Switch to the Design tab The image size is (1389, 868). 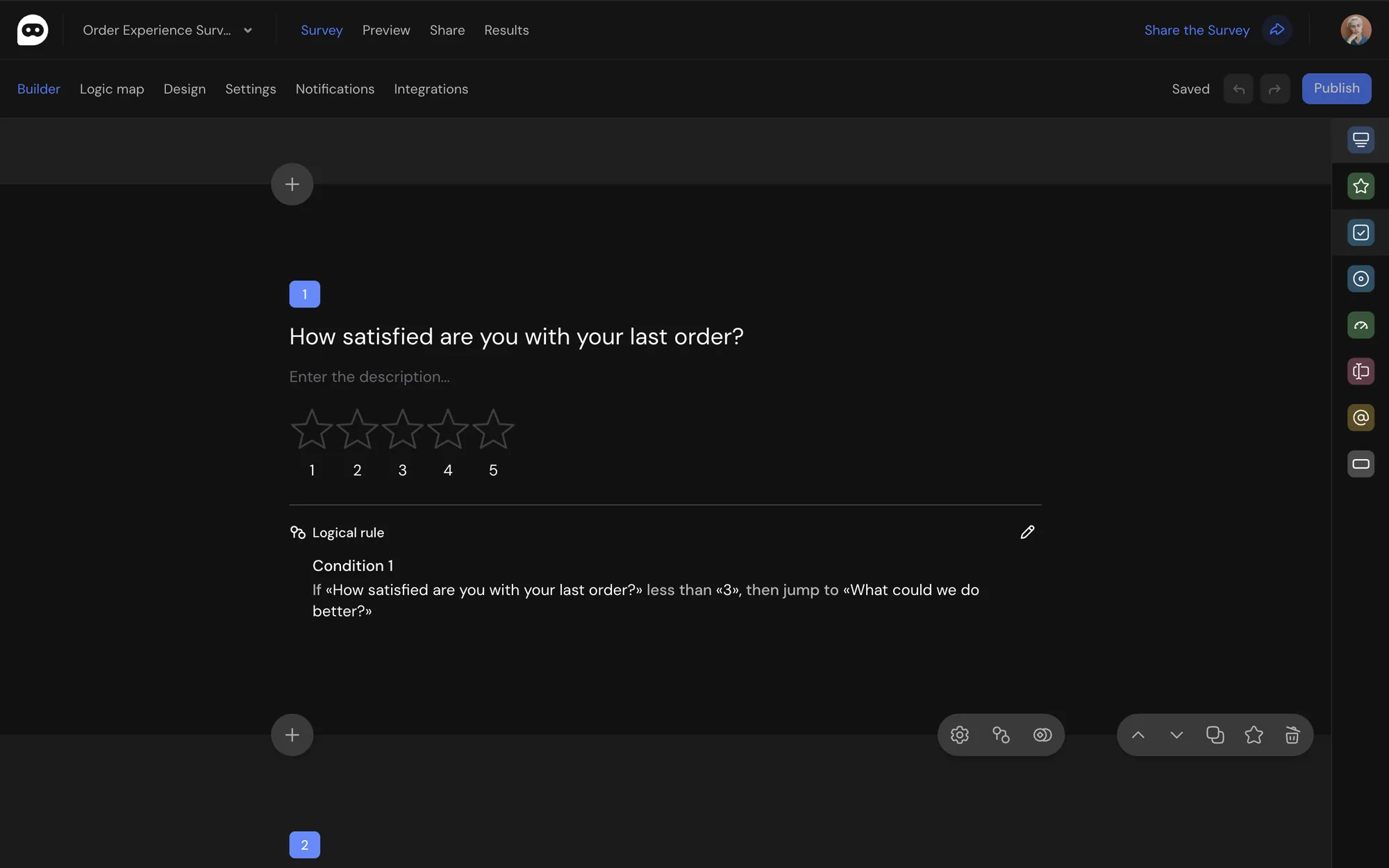pyautogui.click(x=185, y=89)
